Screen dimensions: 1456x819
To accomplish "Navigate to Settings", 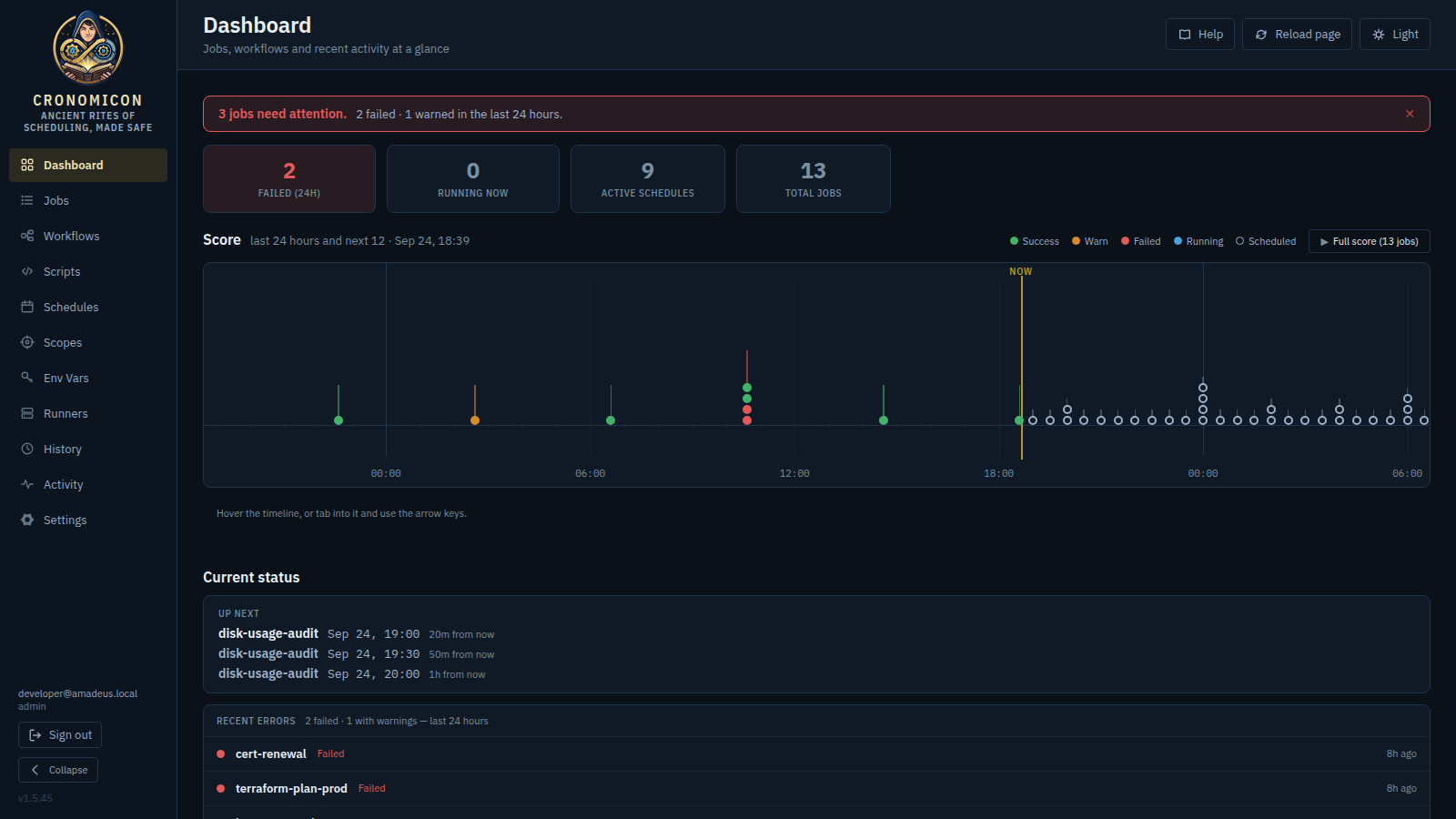I will (88, 520).
